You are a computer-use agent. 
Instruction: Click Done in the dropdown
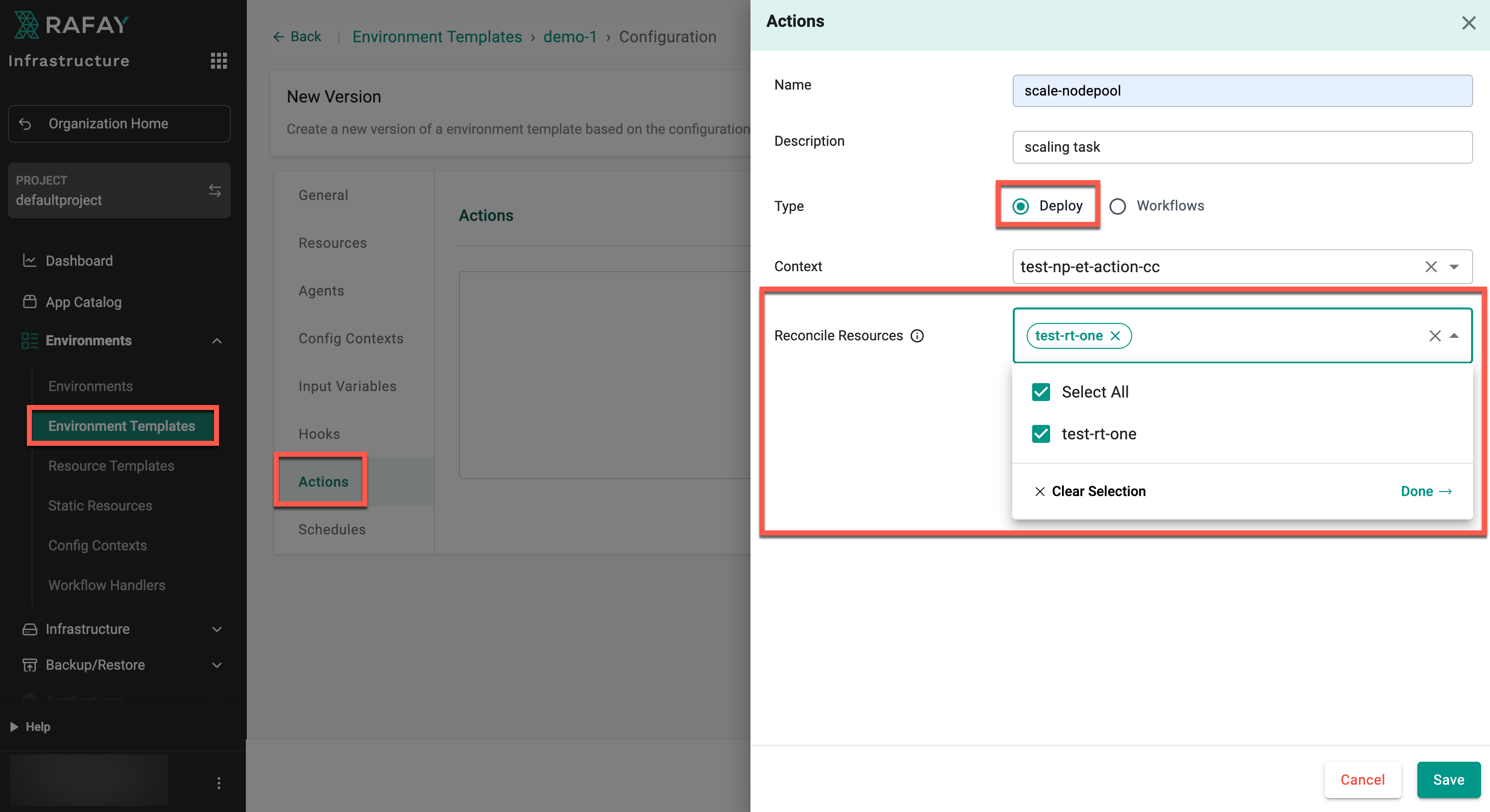(1426, 492)
